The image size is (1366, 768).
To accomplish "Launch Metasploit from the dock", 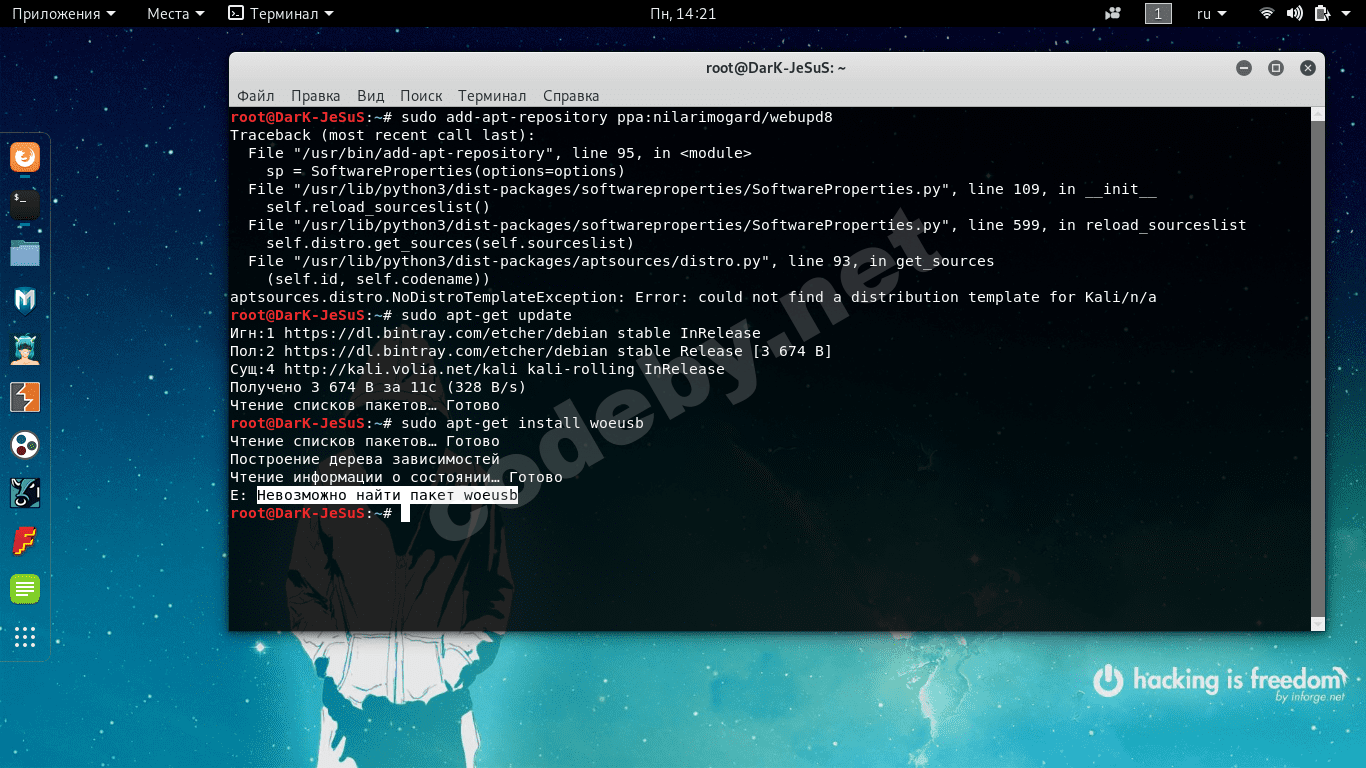I will (25, 301).
